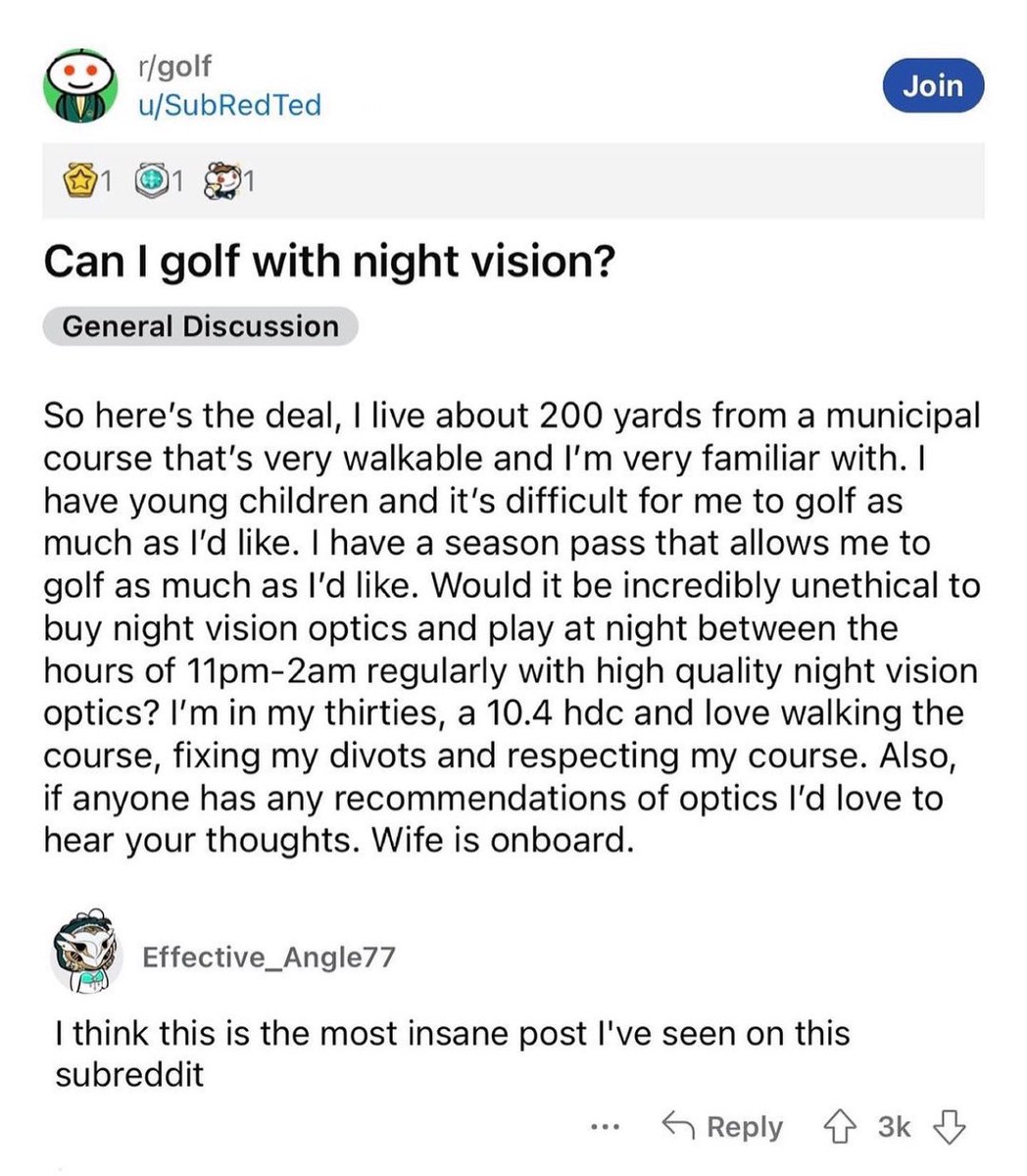1027x1176 pixels.
Task: View u/SubRedTed's profile
Action: (x=229, y=105)
